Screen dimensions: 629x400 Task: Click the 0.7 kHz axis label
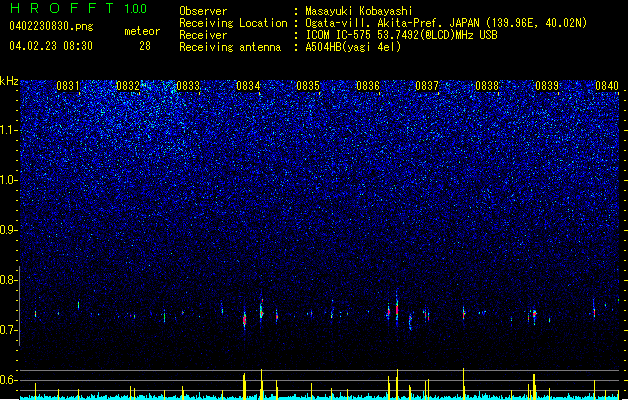point(9,330)
